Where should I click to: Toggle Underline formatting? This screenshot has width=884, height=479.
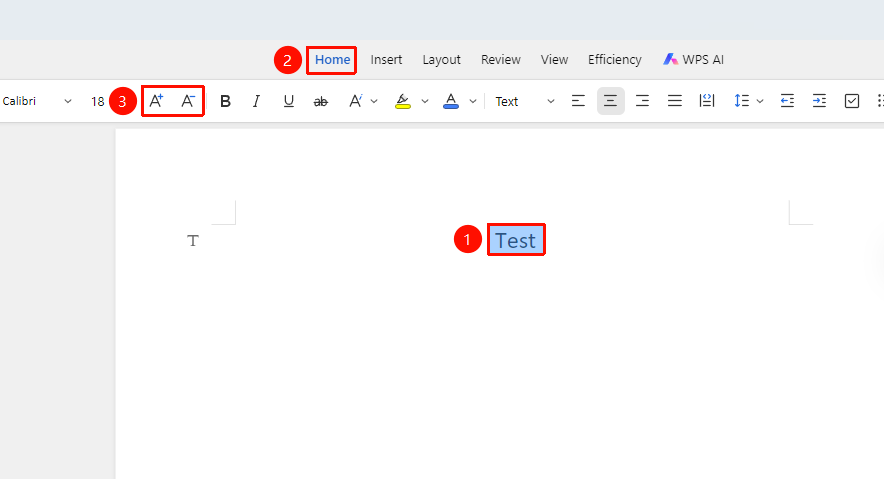pos(289,101)
